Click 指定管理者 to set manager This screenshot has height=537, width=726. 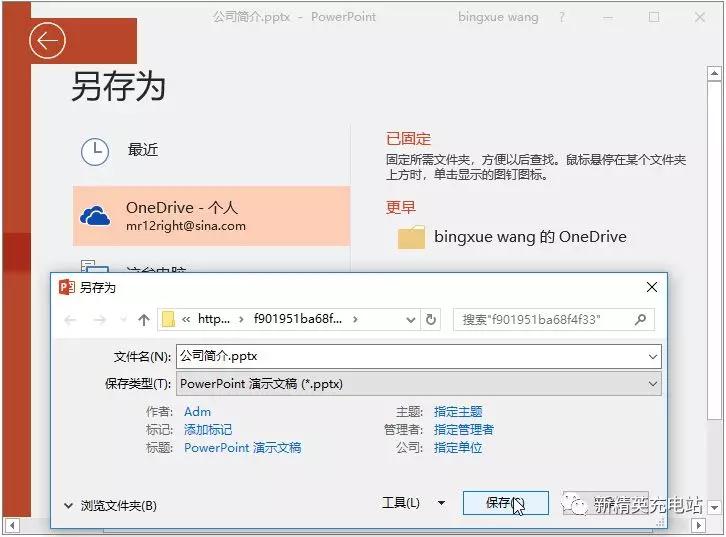tap(463, 430)
